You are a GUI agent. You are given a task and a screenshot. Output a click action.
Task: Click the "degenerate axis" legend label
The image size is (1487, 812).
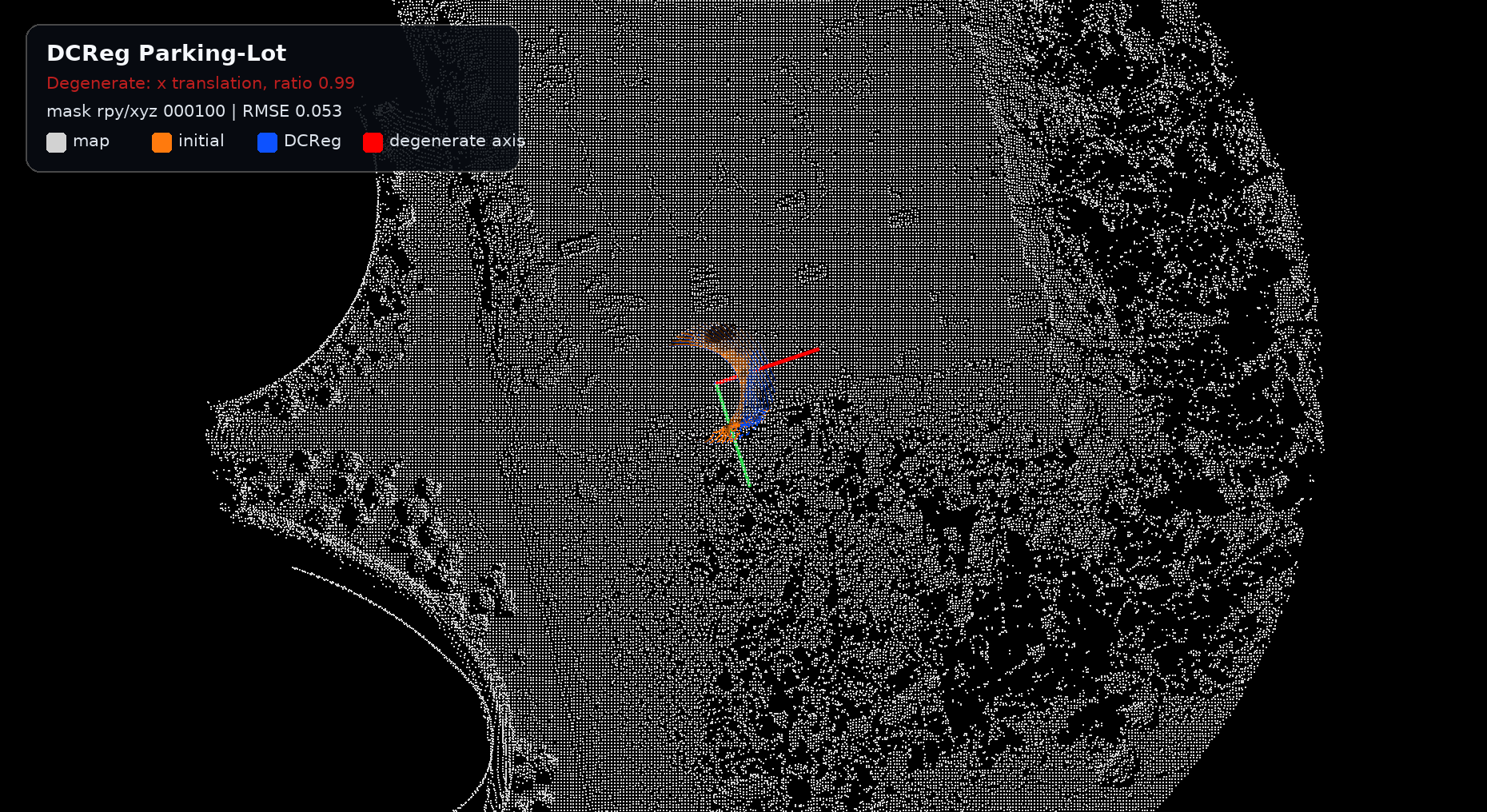coord(457,141)
